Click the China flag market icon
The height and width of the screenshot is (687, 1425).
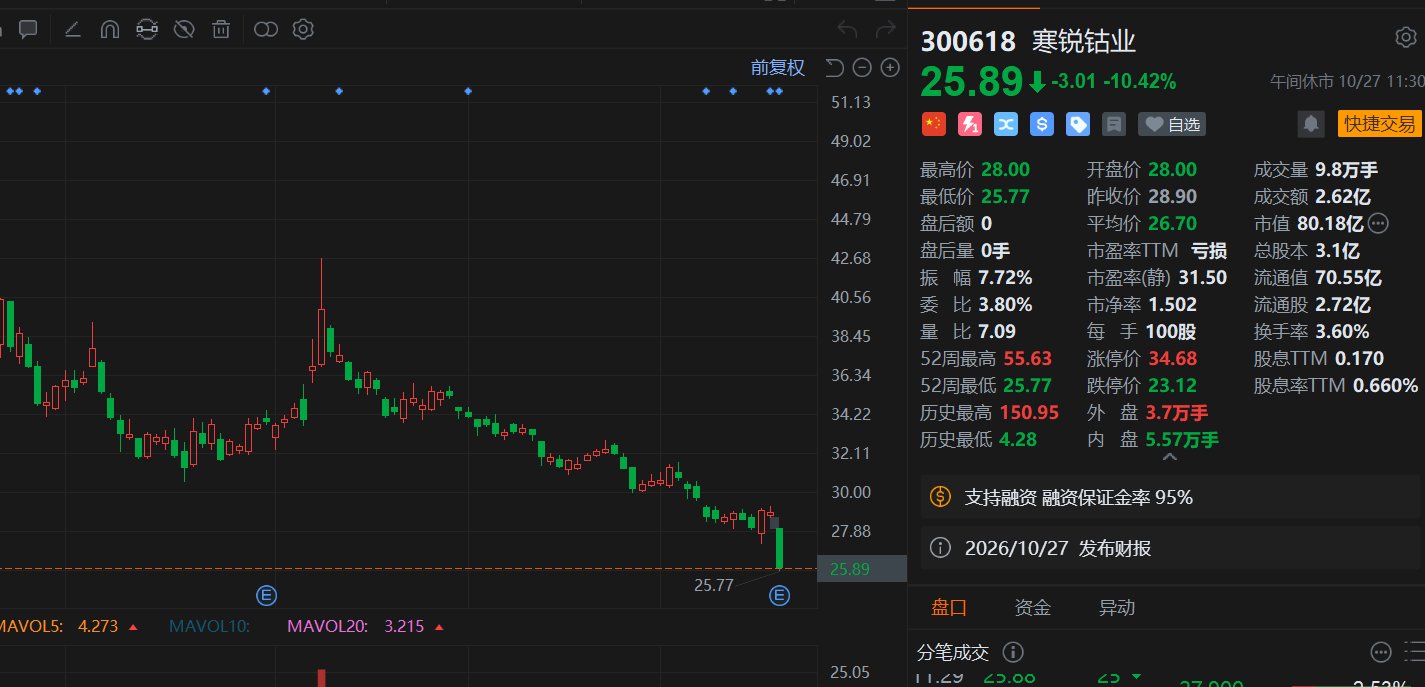(x=933, y=124)
